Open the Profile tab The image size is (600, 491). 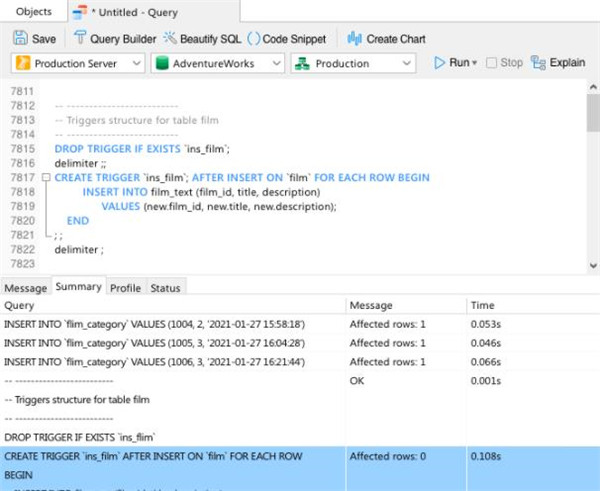coord(125,288)
